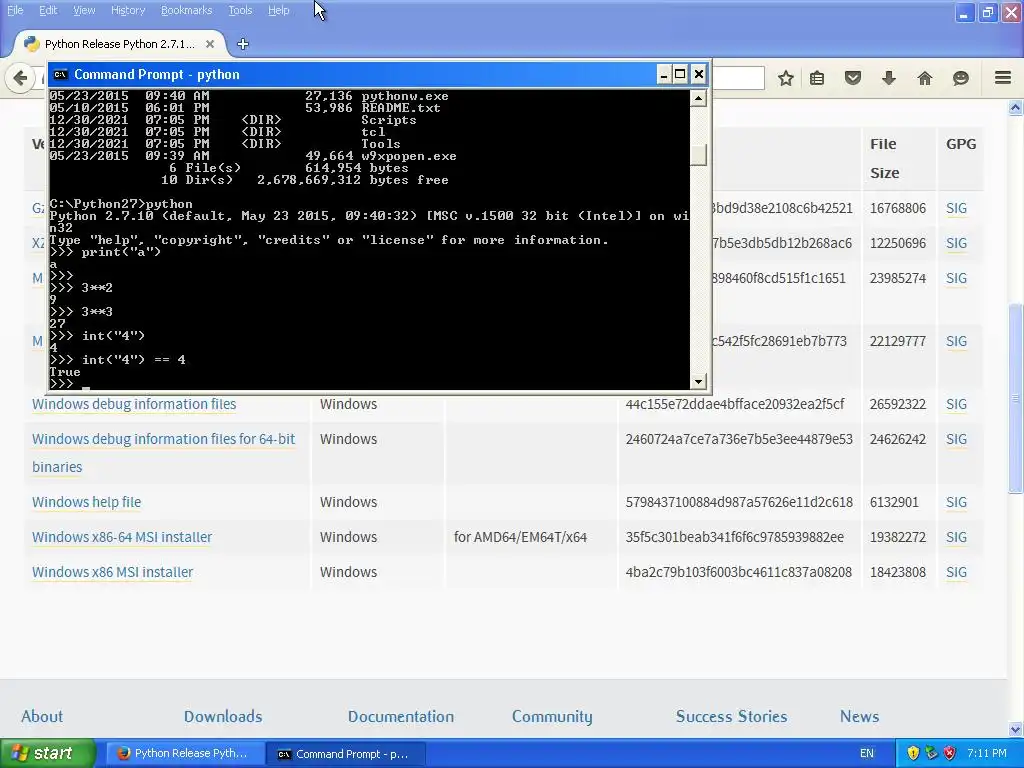
Task: Open the Windows help file link
Action: 86,502
